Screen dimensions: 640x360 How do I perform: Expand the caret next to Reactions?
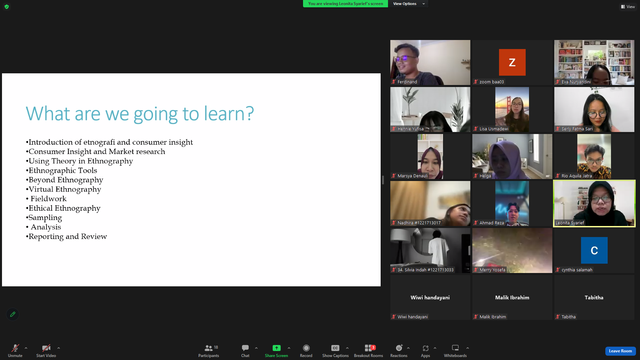409,348
